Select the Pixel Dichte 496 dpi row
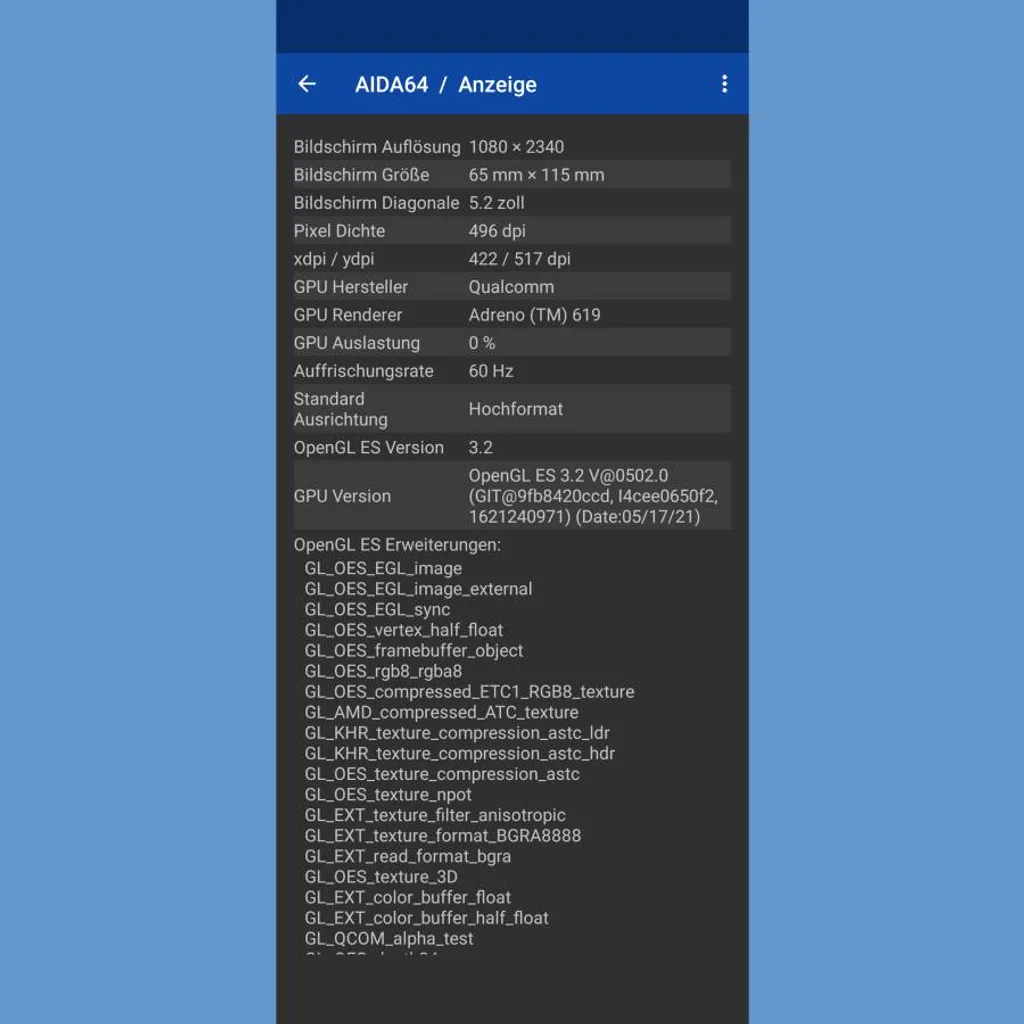Screen dimensions: 1024x1024 click(x=512, y=231)
